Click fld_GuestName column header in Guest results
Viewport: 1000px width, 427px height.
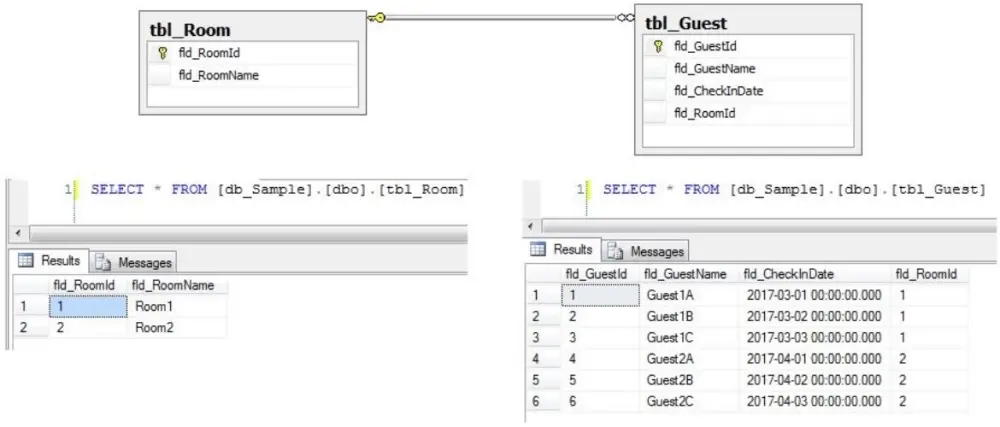(x=689, y=274)
